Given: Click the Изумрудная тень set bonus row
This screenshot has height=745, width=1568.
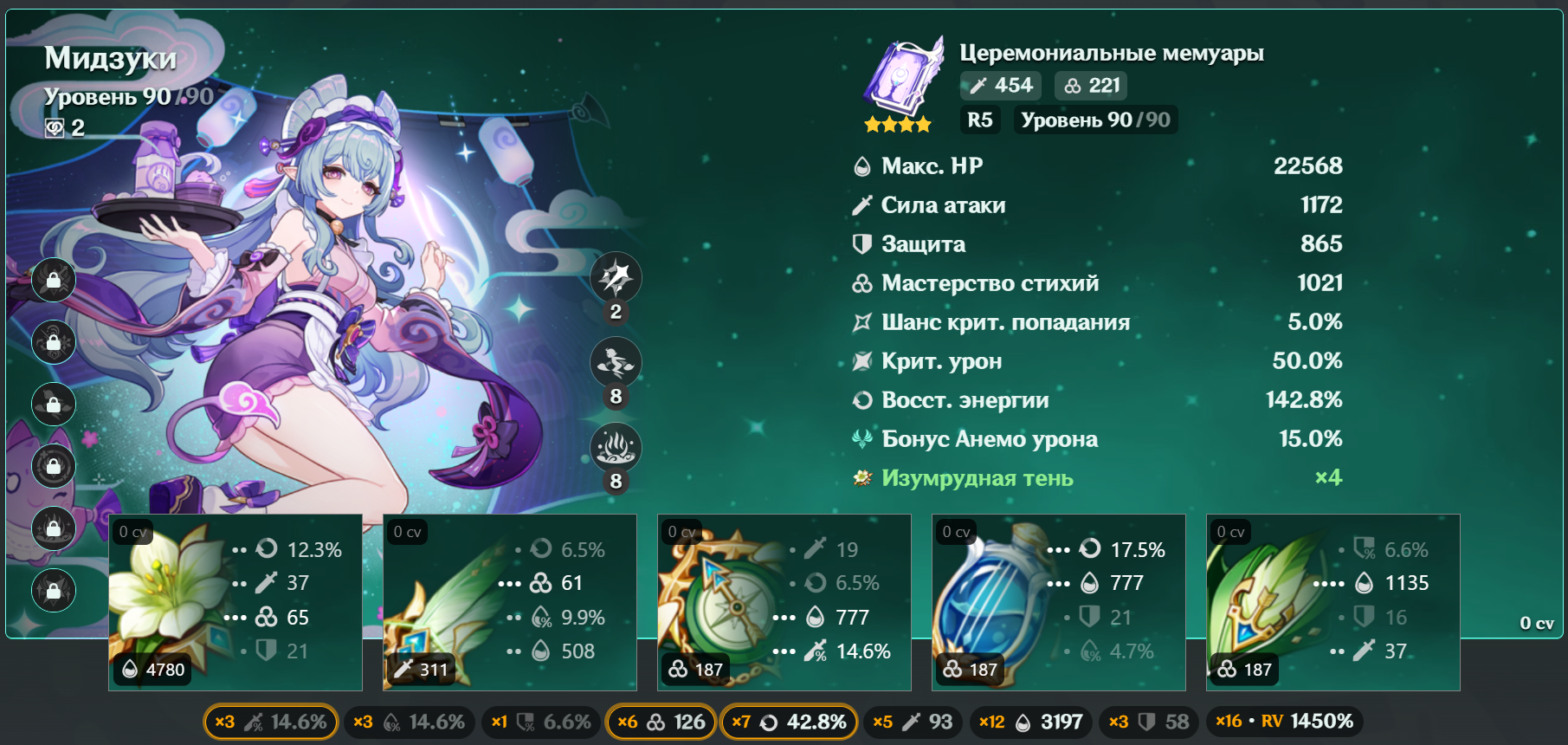Looking at the screenshot, I should point(1097,478).
